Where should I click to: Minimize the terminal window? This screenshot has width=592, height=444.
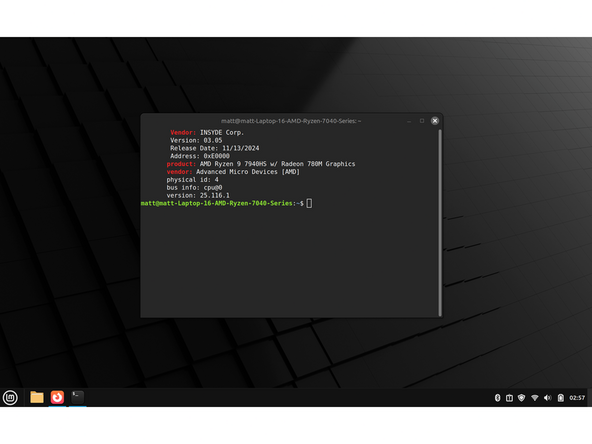409,121
